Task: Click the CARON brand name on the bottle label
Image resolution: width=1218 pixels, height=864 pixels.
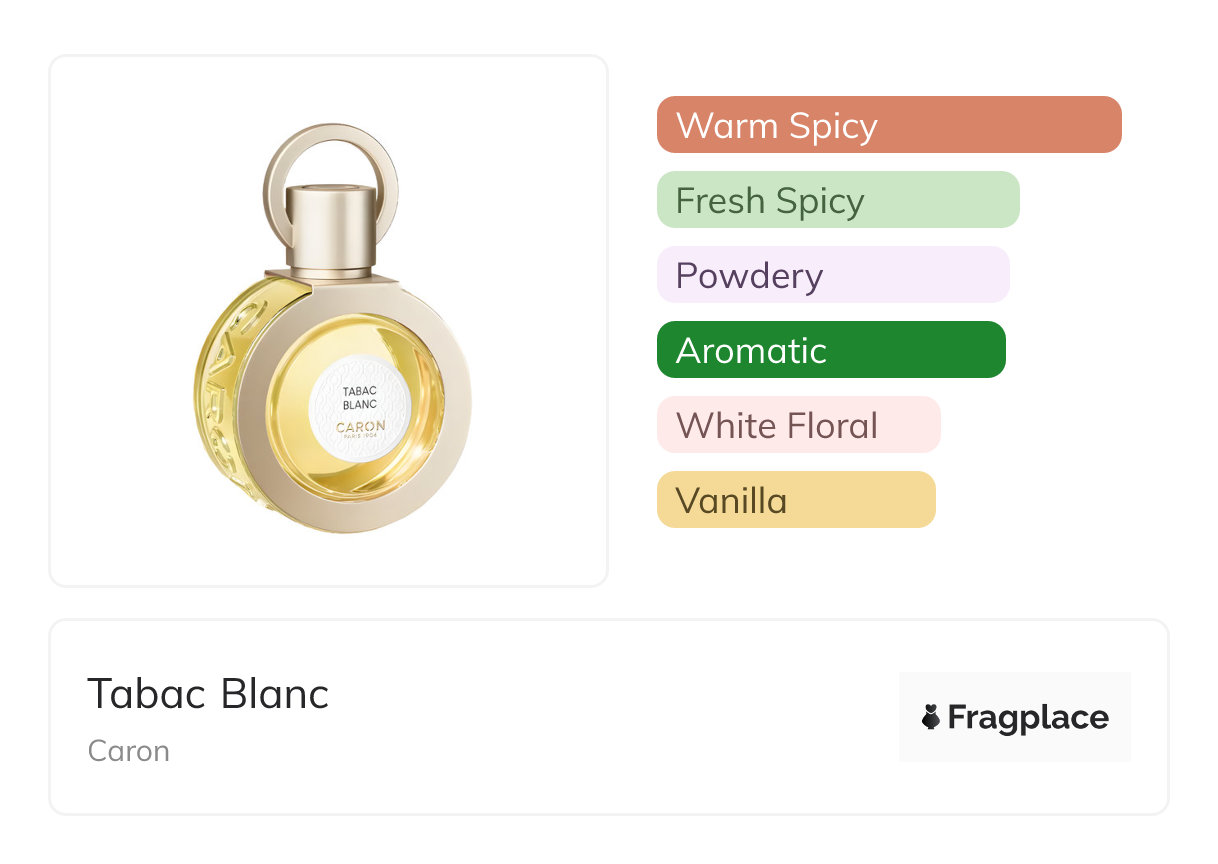Action: [360, 425]
